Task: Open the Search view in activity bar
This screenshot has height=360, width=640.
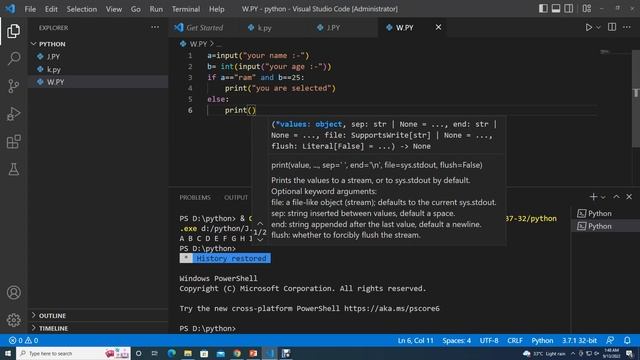Action: point(13,58)
